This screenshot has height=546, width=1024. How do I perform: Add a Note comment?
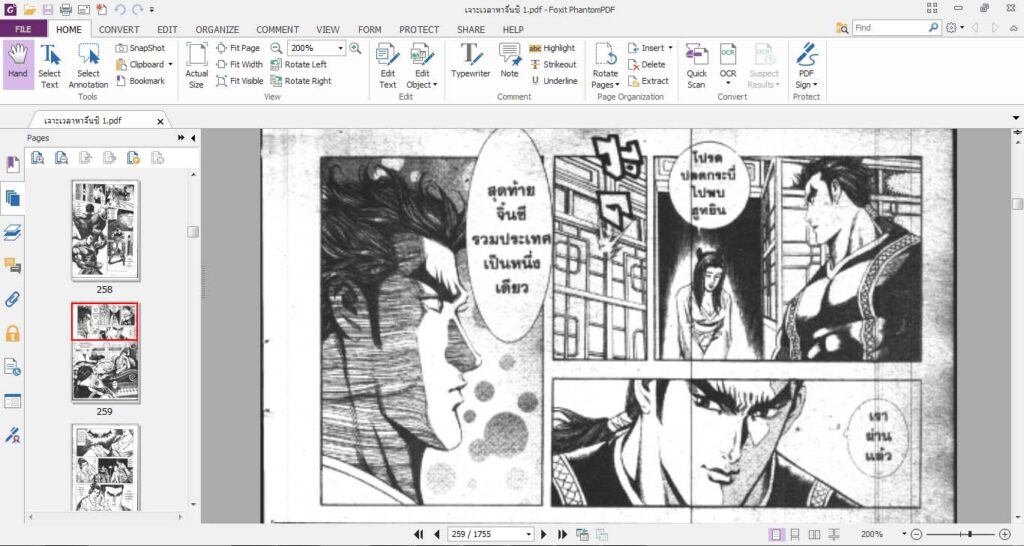click(x=509, y=61)
